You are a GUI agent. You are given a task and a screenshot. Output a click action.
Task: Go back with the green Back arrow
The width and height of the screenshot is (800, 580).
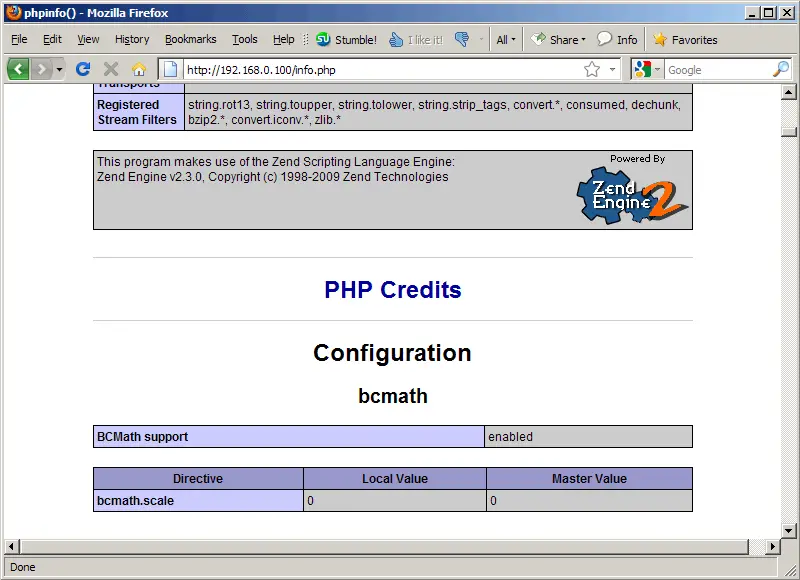tap(18, 69)
